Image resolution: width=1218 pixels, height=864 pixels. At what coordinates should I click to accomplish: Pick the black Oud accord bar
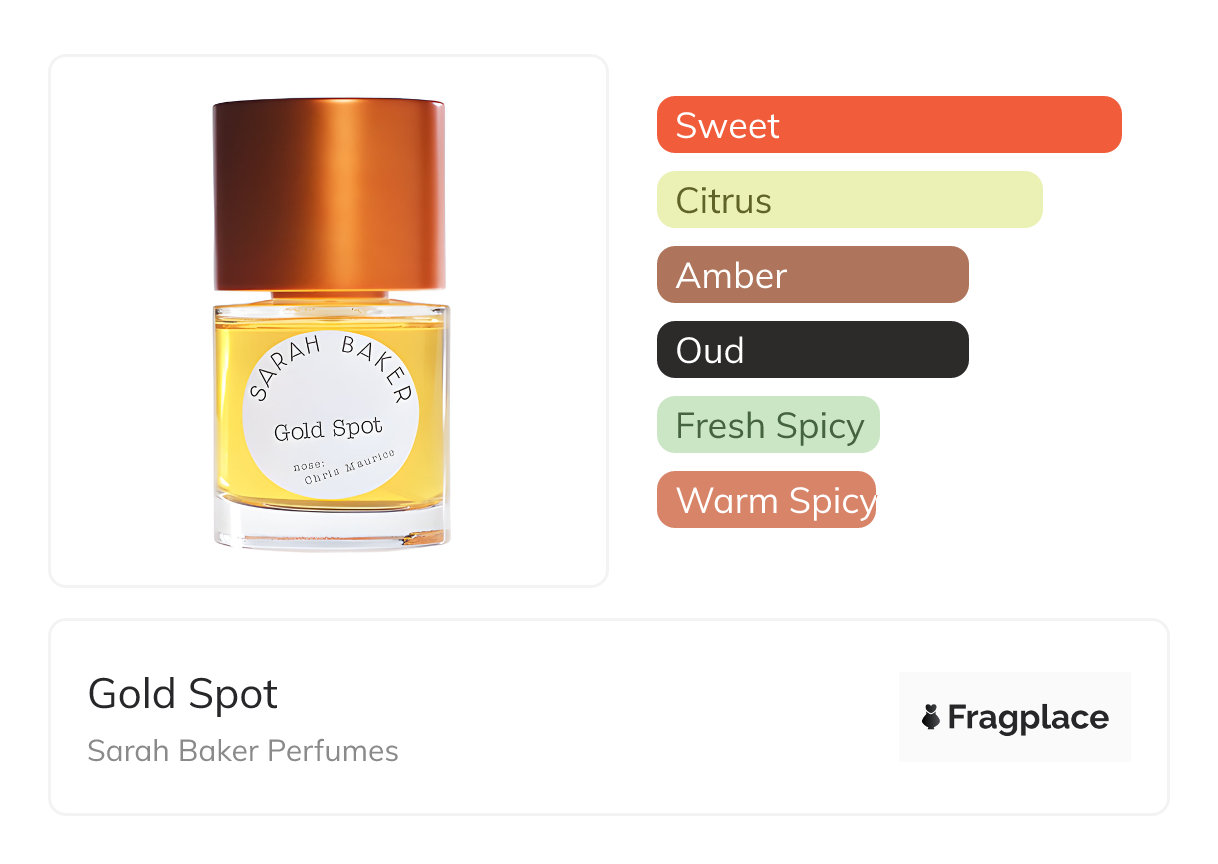(x=812, y=350)
